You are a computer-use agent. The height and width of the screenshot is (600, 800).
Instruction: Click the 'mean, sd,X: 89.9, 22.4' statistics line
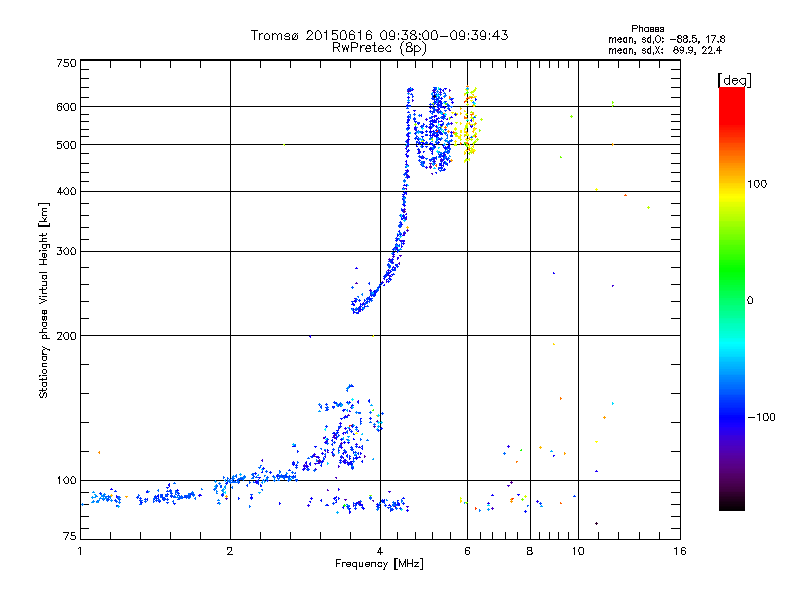pyautogui.click(x=665, y=51)
